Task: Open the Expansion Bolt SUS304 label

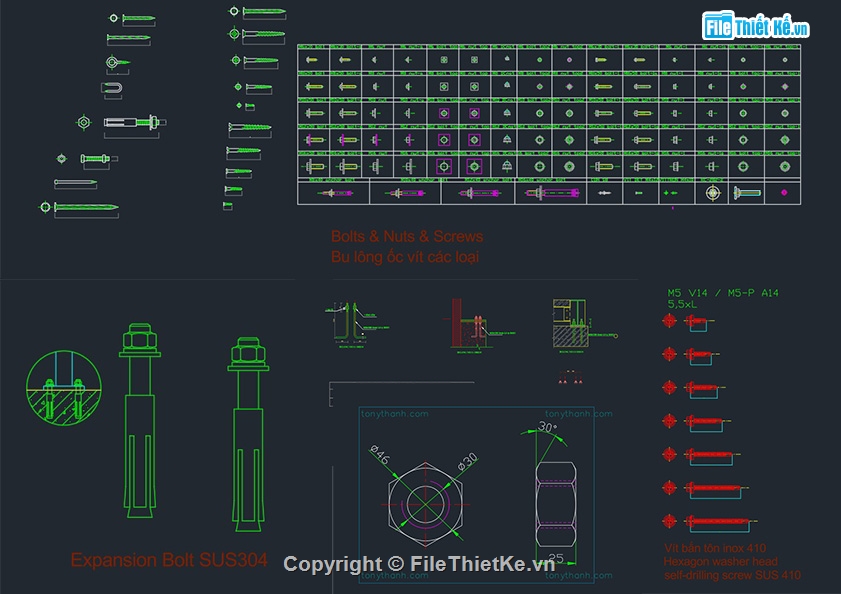Action: (170, 560)
